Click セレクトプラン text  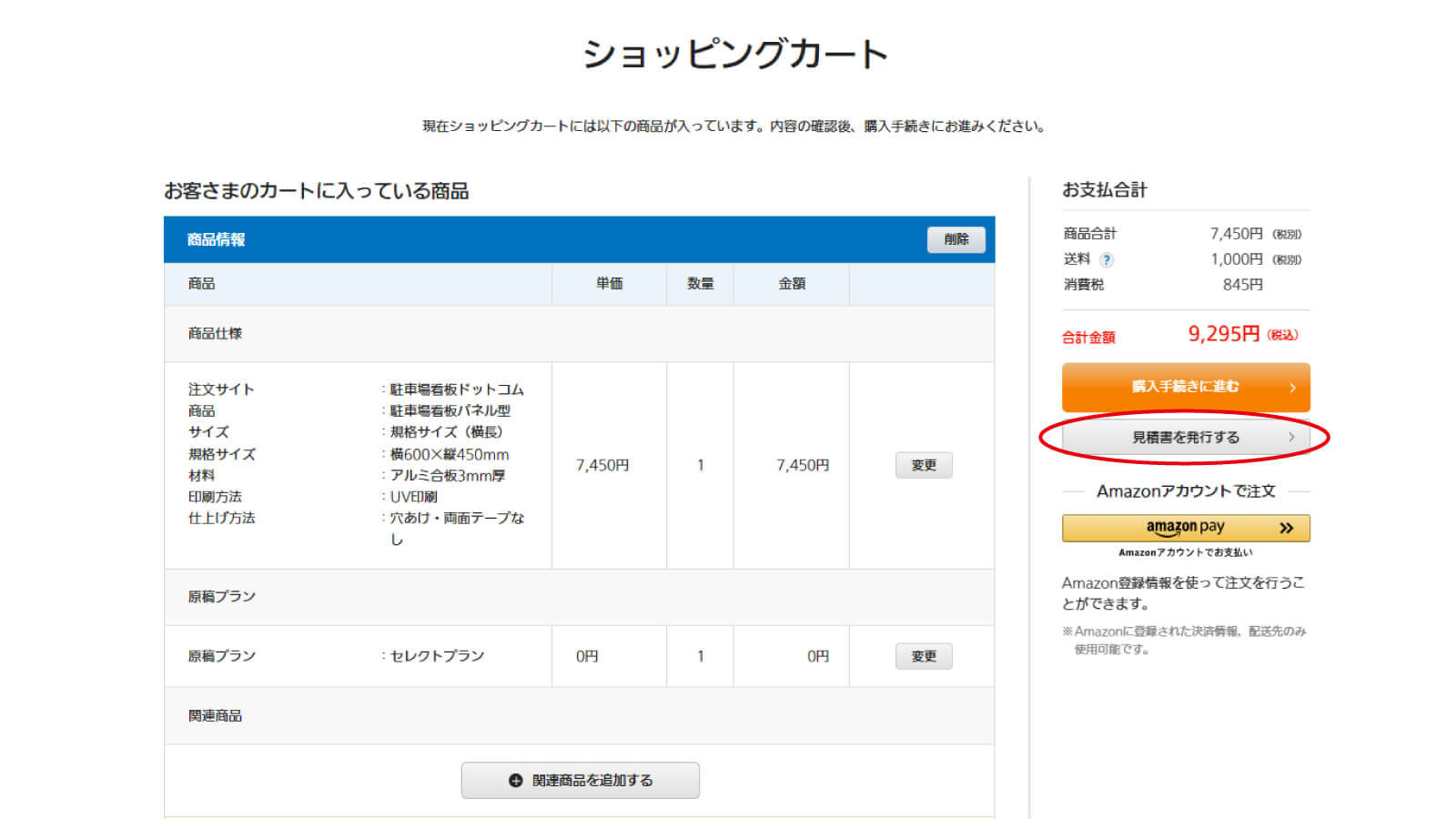[x=437, y=656]
